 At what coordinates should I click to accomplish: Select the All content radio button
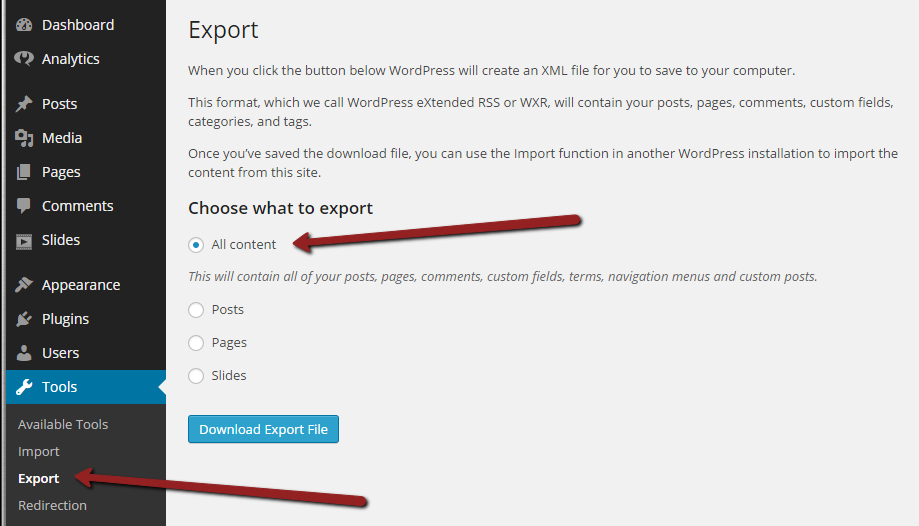pyautogui.click(x=196, y=245)
